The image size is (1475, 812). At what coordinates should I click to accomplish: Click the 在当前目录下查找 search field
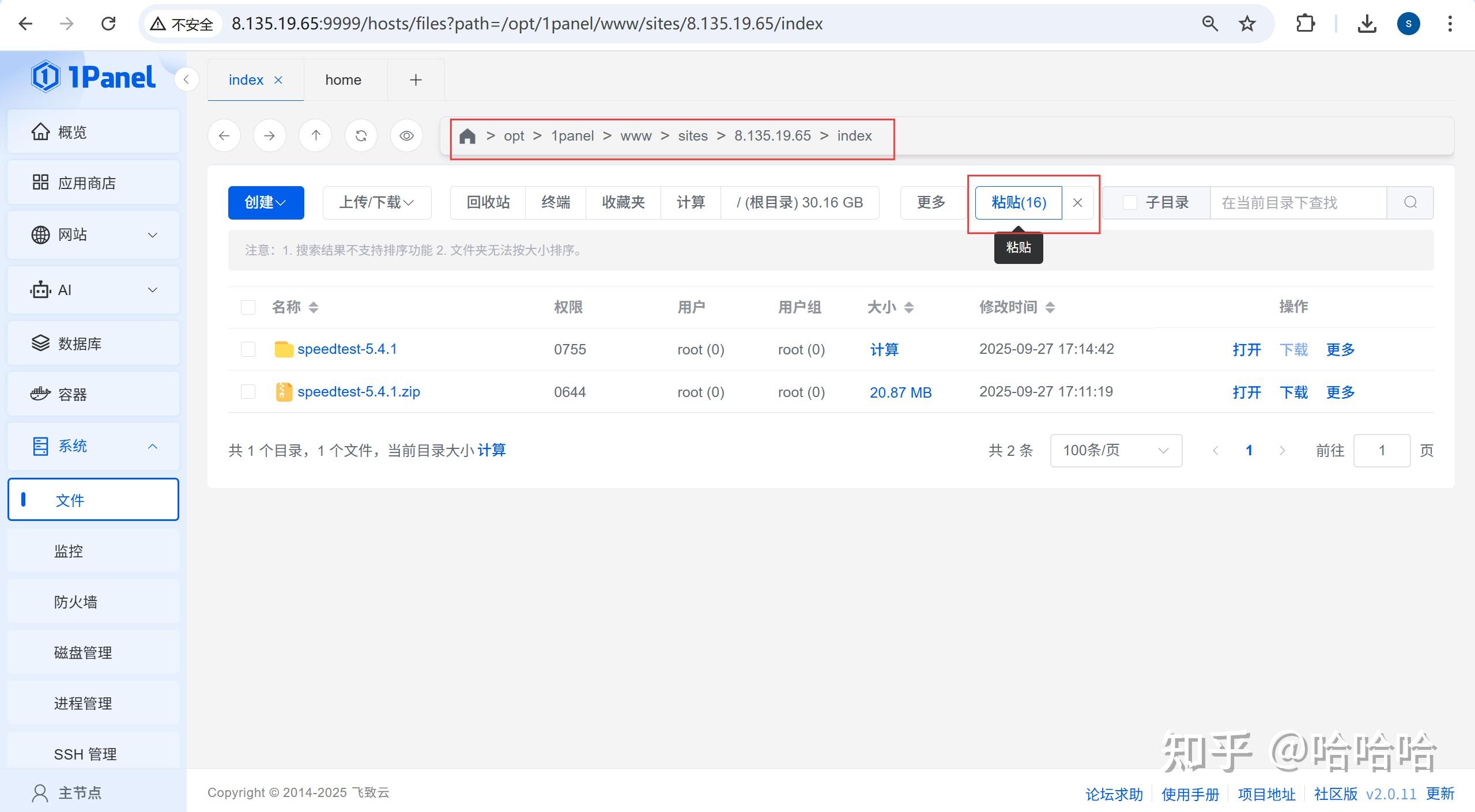(1280, 202)
